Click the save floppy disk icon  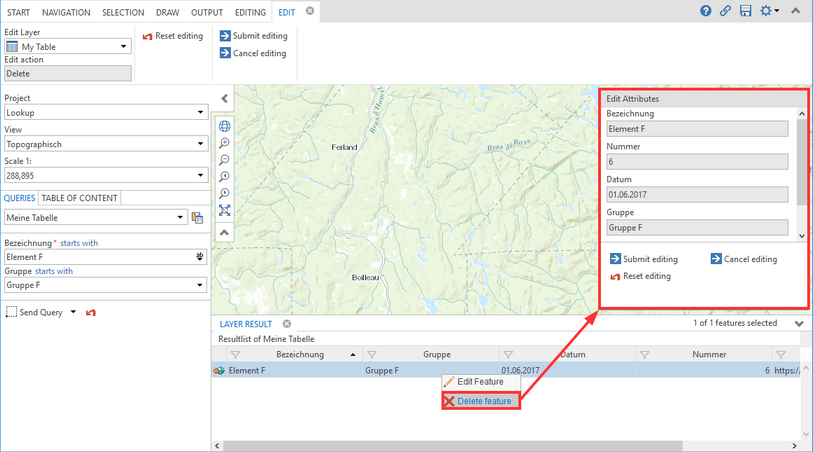(x=745, y=11)
